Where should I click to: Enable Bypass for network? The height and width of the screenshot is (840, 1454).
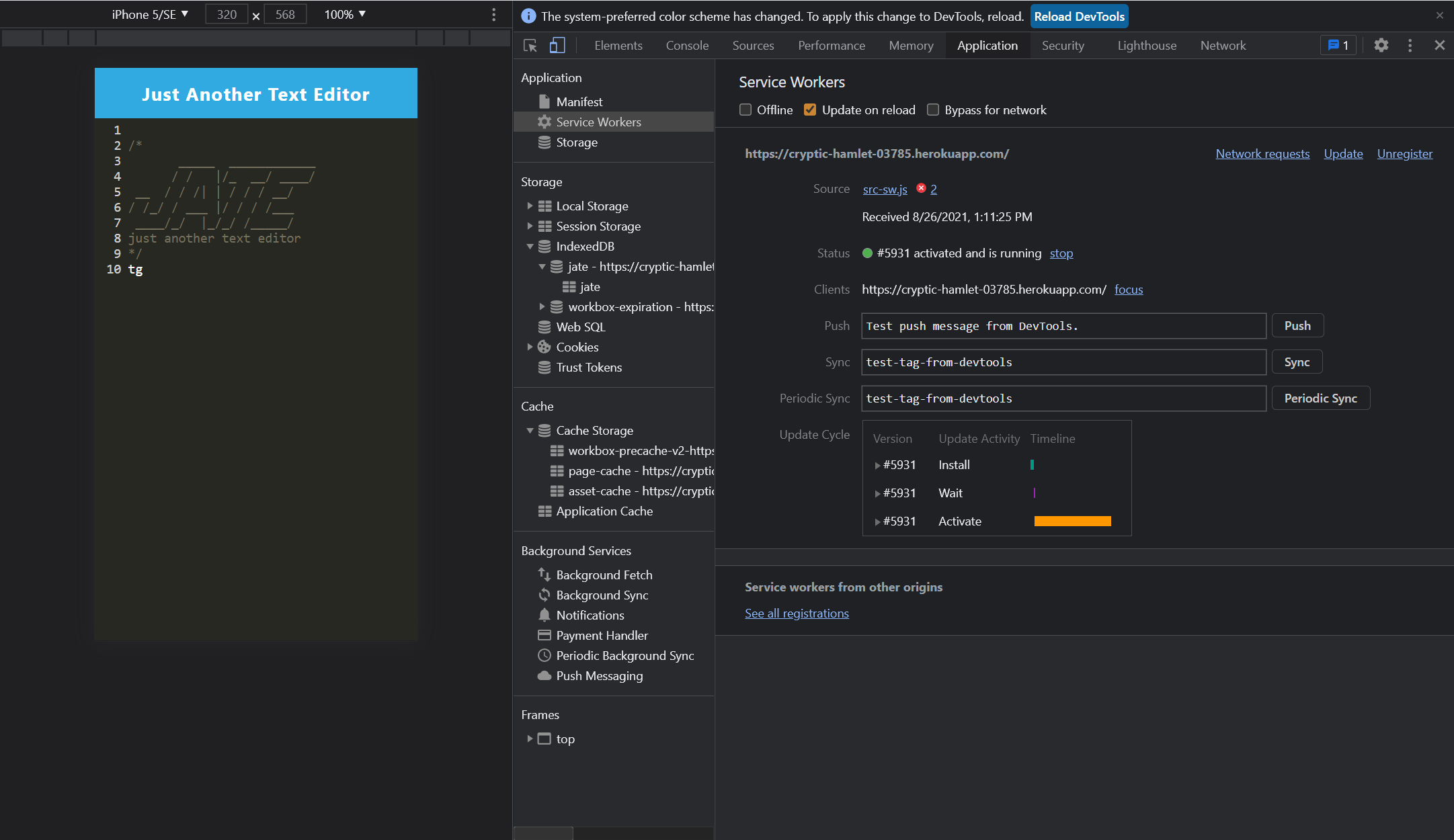click(x=933, y=110)
